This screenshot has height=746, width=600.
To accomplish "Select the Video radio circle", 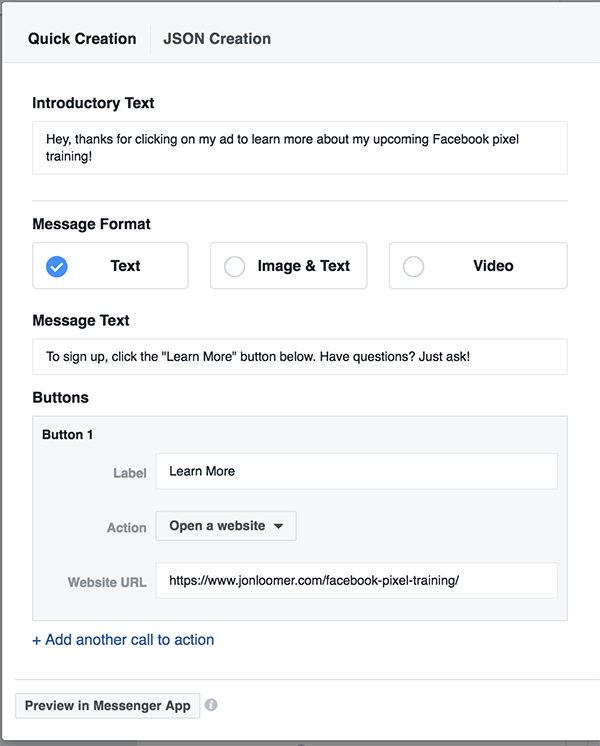I will [413, 267].
